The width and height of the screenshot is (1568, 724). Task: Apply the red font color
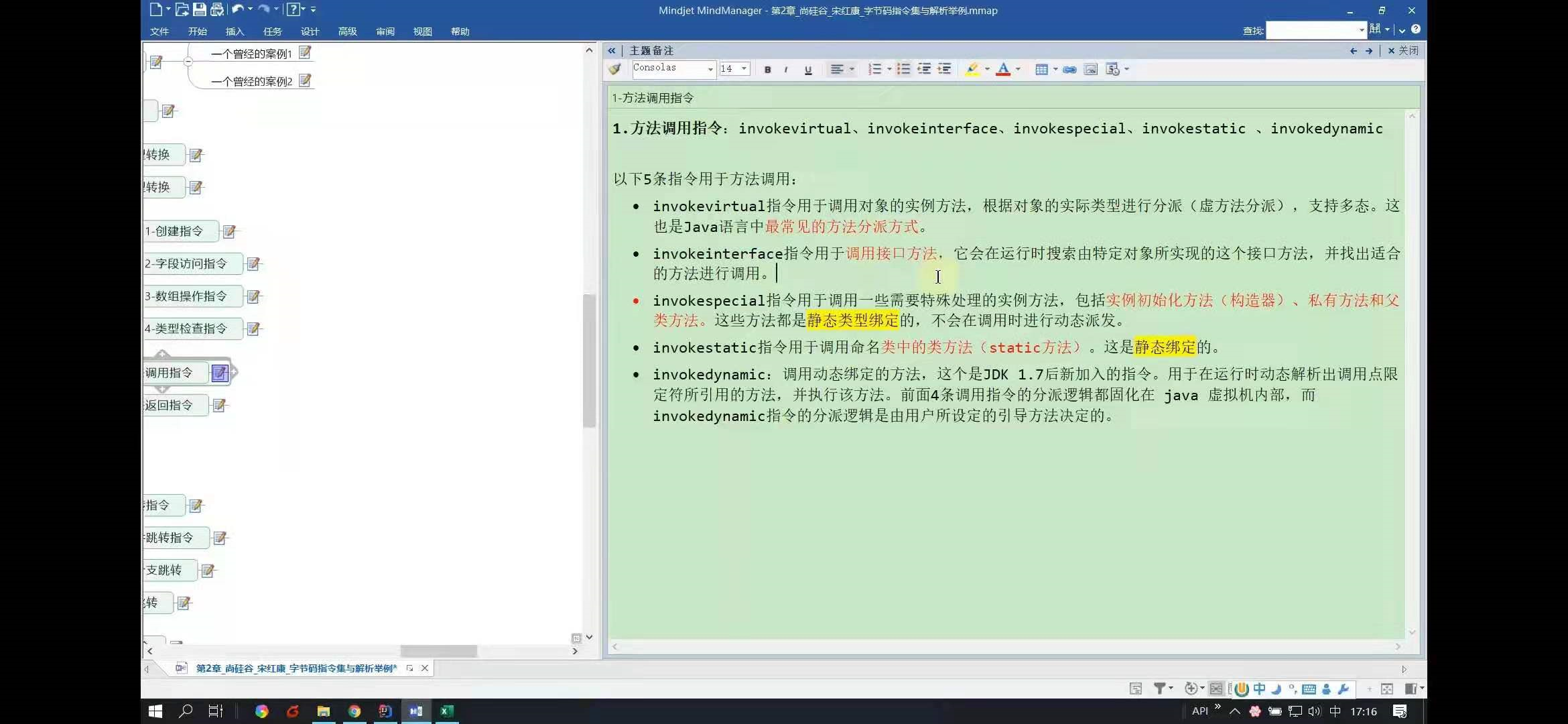(x=1003, y=69)
